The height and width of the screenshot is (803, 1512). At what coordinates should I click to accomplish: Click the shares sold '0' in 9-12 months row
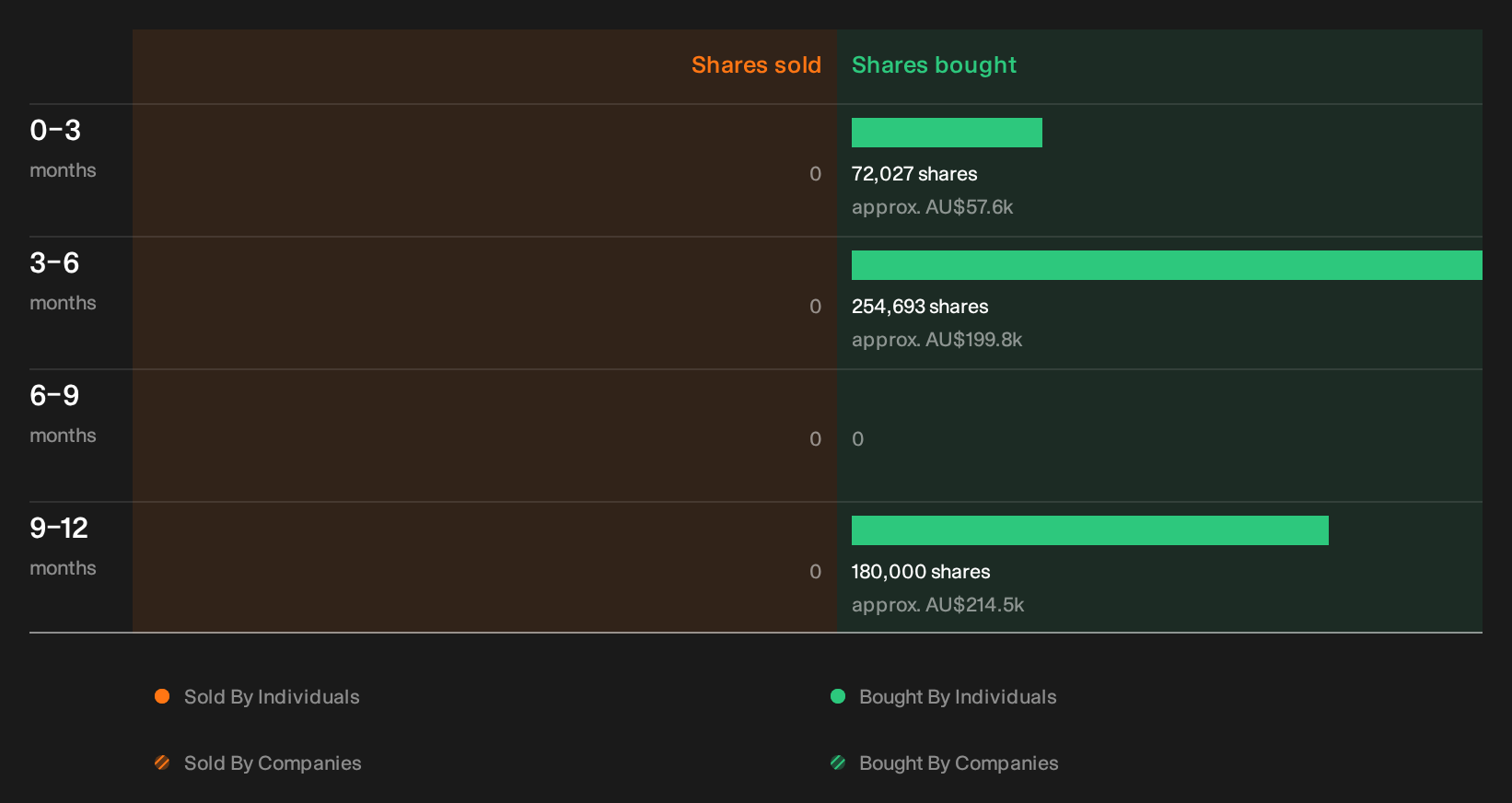[815, 572]
